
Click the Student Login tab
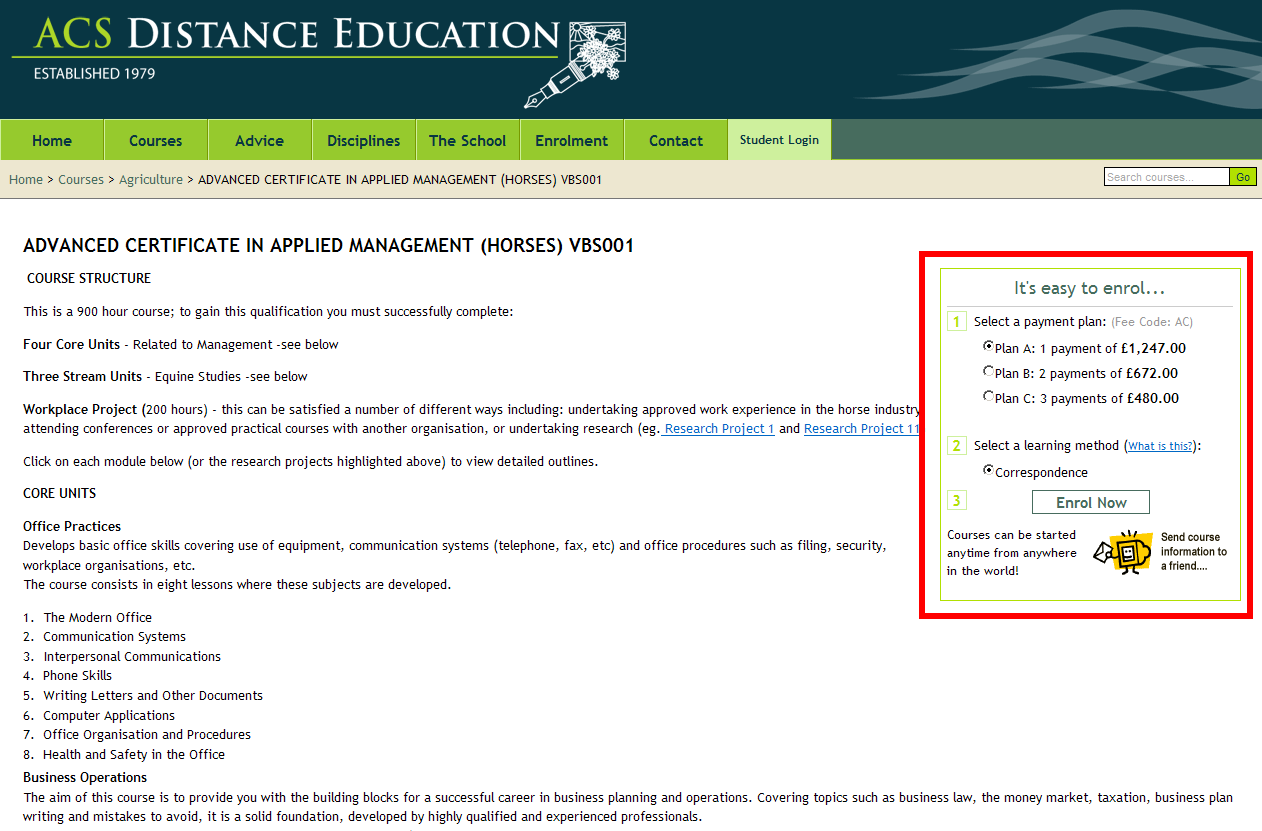(x=779, y=140)
